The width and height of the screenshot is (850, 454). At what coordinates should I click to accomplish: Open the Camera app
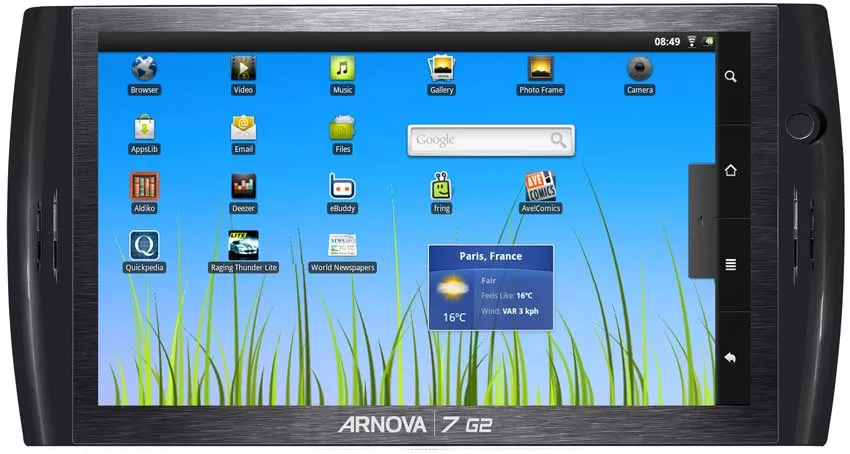(639, 69)
